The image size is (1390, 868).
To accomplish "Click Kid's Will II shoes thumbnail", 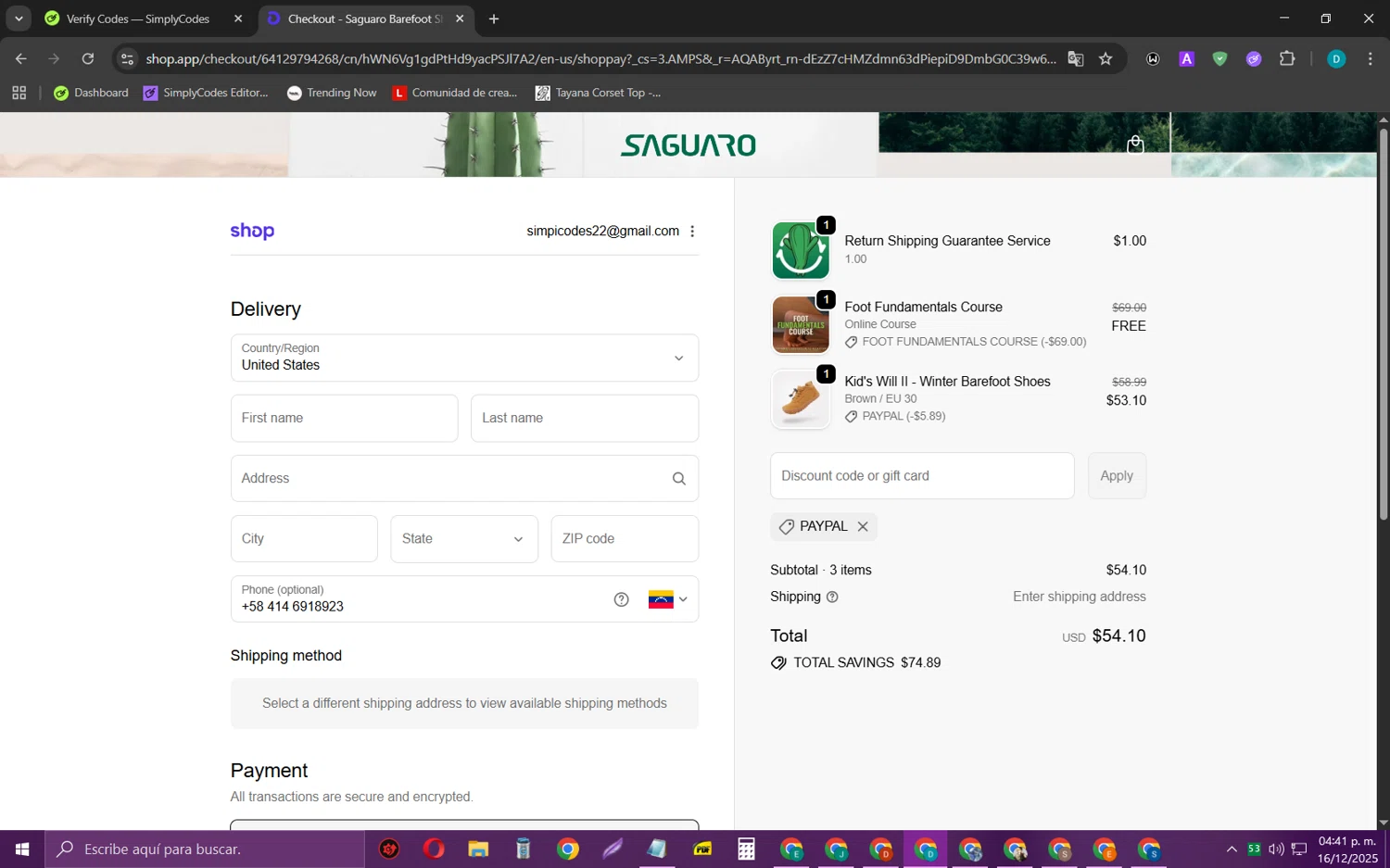I will (801, 399).
